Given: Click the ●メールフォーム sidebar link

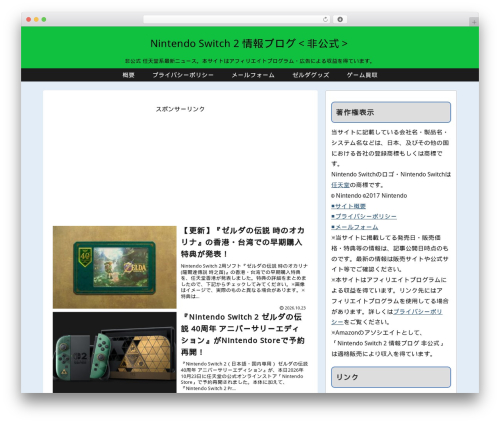Looking at the screenshot, I should 355,227.
